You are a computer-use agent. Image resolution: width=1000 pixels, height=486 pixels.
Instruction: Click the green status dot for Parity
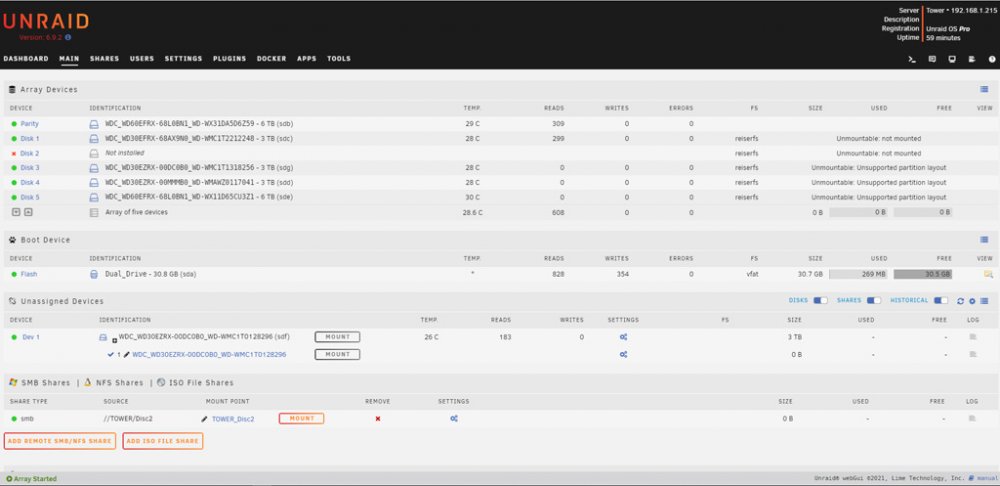coord(14,124)
